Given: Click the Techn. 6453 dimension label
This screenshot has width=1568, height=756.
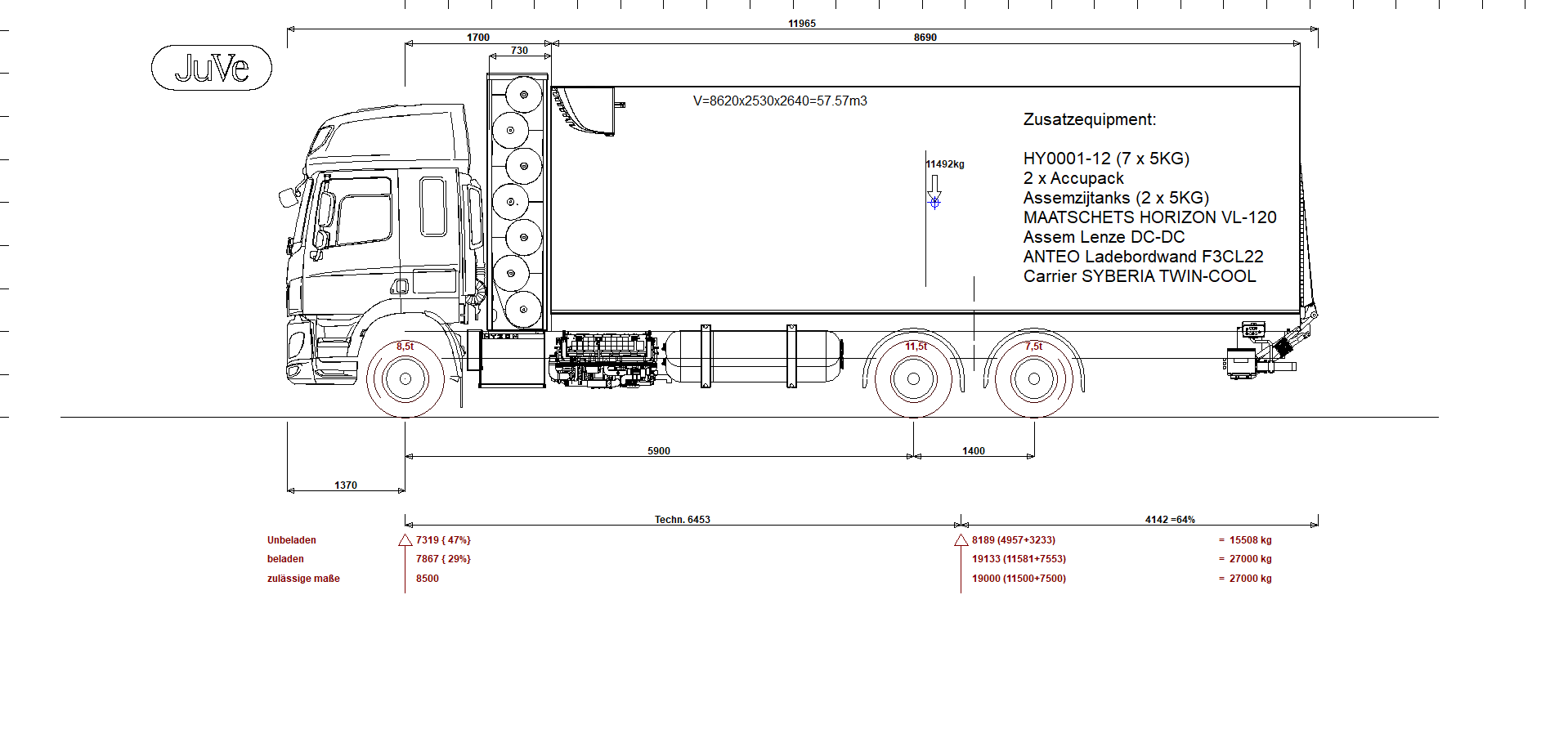Looking at the screenshot, I should pos(683,520).
